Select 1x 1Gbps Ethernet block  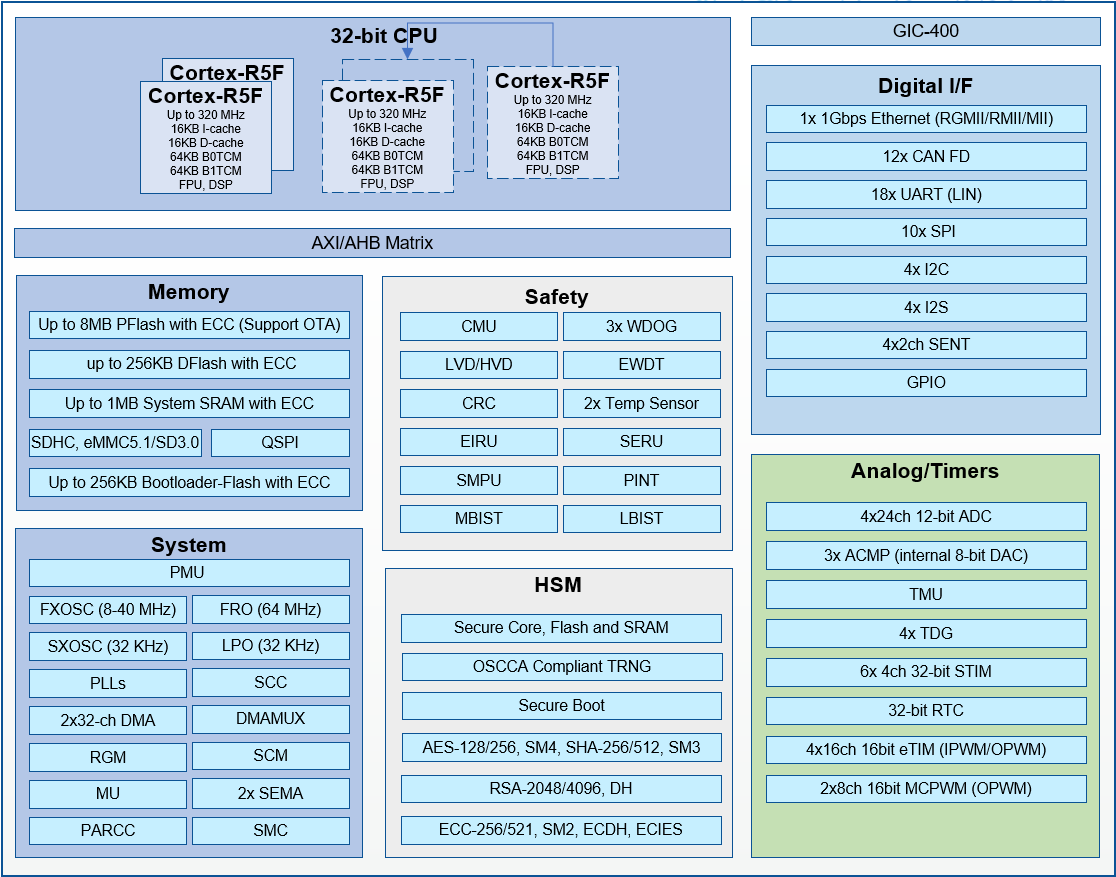(x=926, y=119)
